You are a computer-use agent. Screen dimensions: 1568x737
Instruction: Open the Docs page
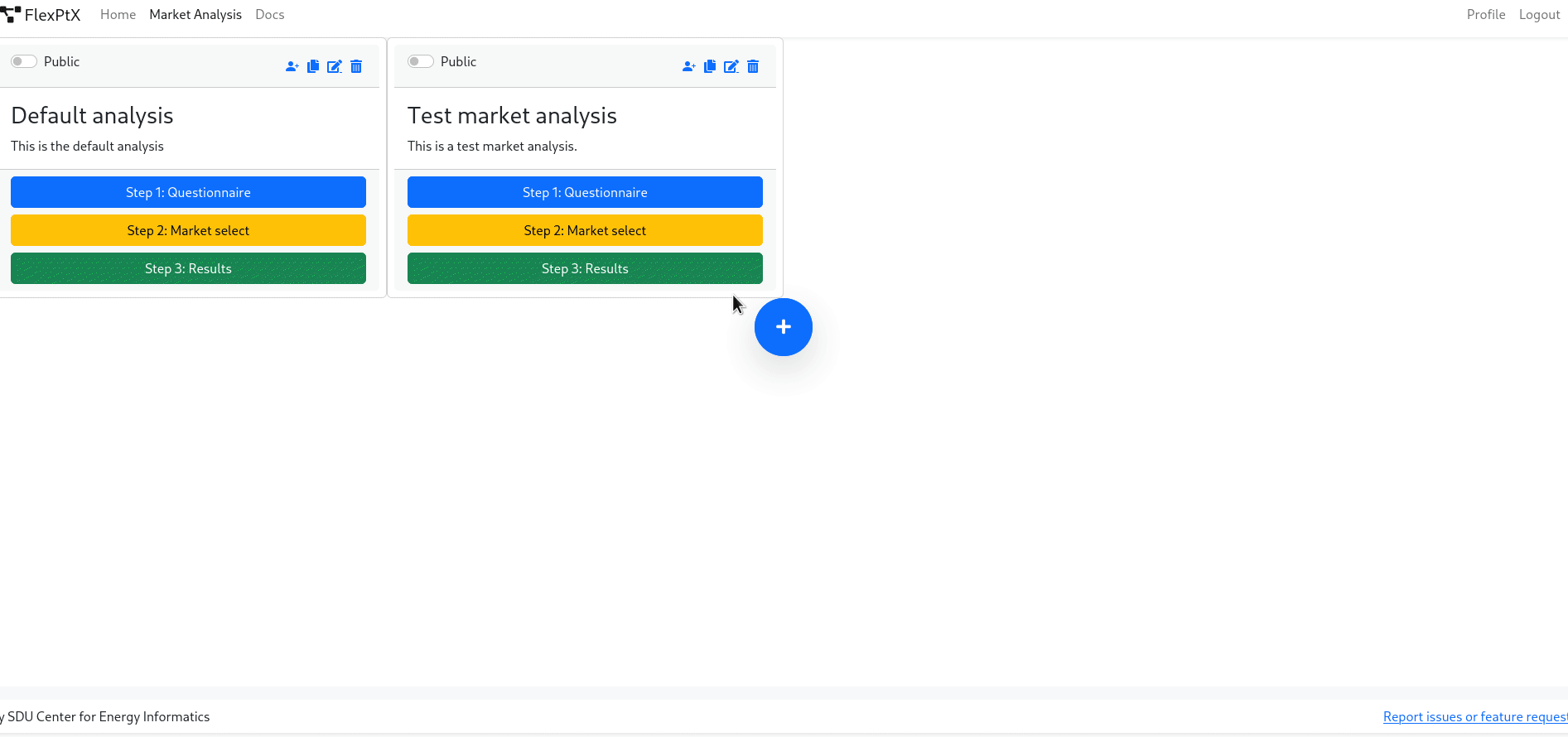[270, 15]
